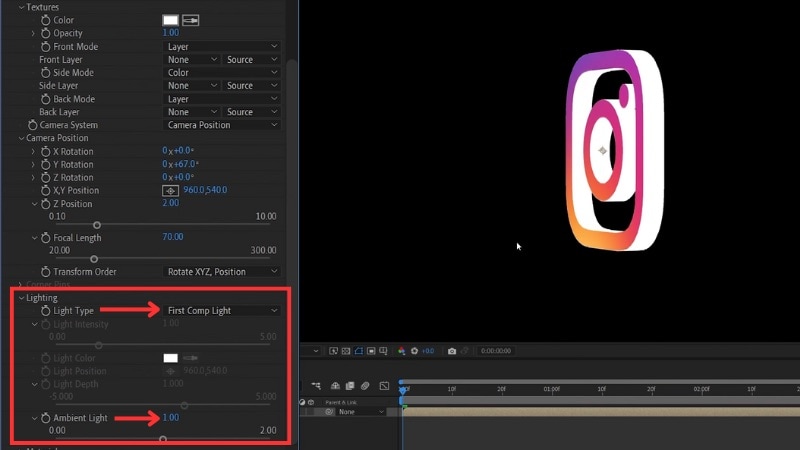Click the X,Y Position crosshair point picker
This screenshot has width=800, height=450.
point(170,191)
